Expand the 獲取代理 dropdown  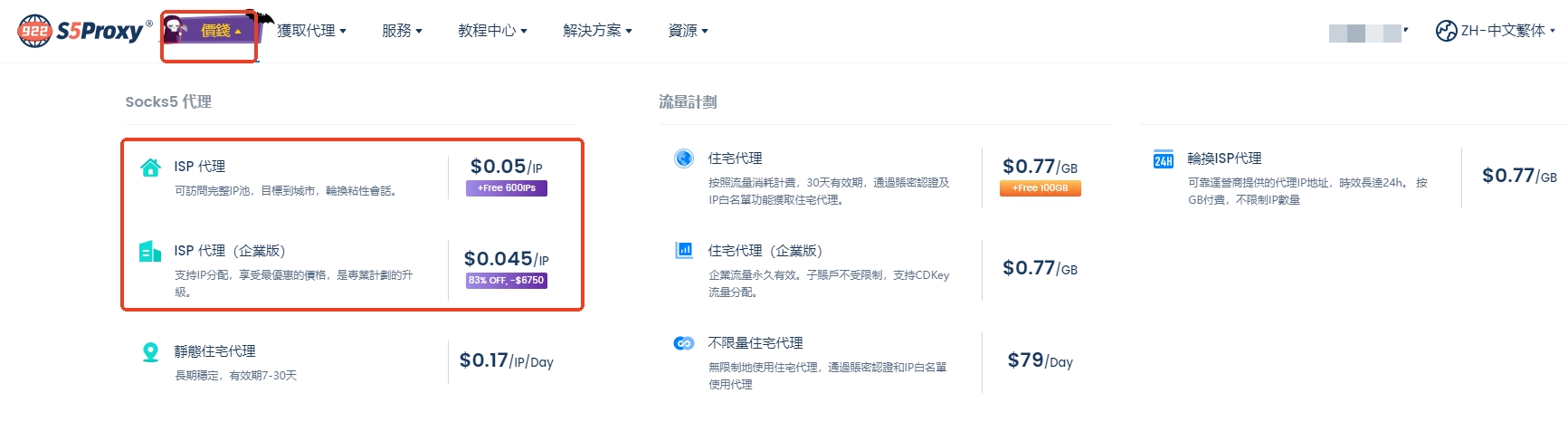[311, 31]
